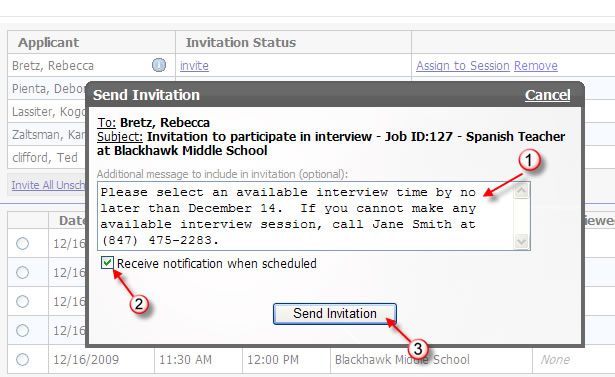Click the Send Invitation button
615x377 pixels.
pos(335,313)
